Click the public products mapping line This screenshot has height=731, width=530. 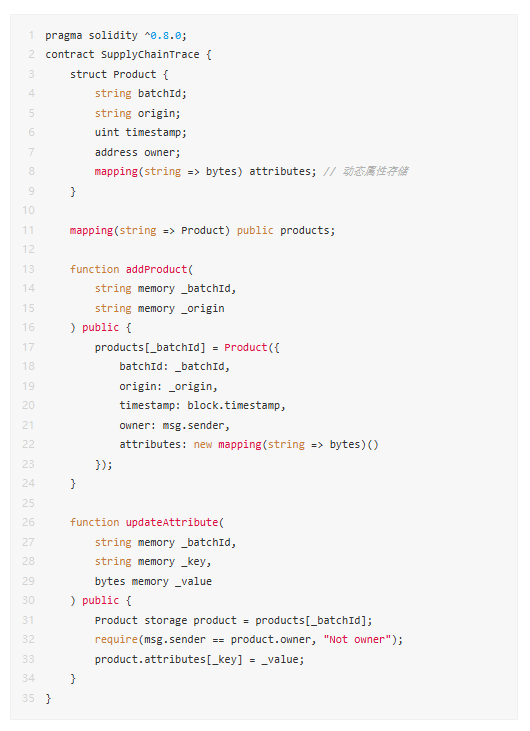coord(202,230)
